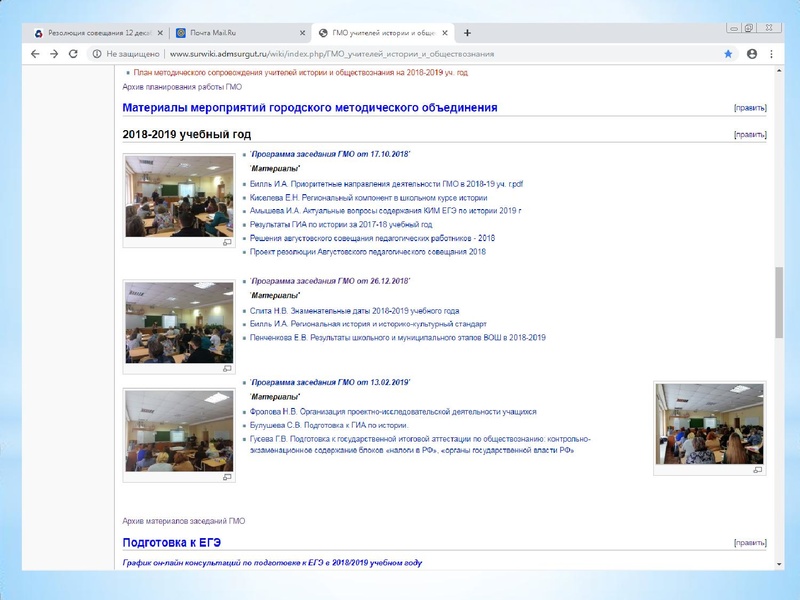Edit the '2018-2019 учебный год' section via [править]
800x600 pixels.
(750, 134)
